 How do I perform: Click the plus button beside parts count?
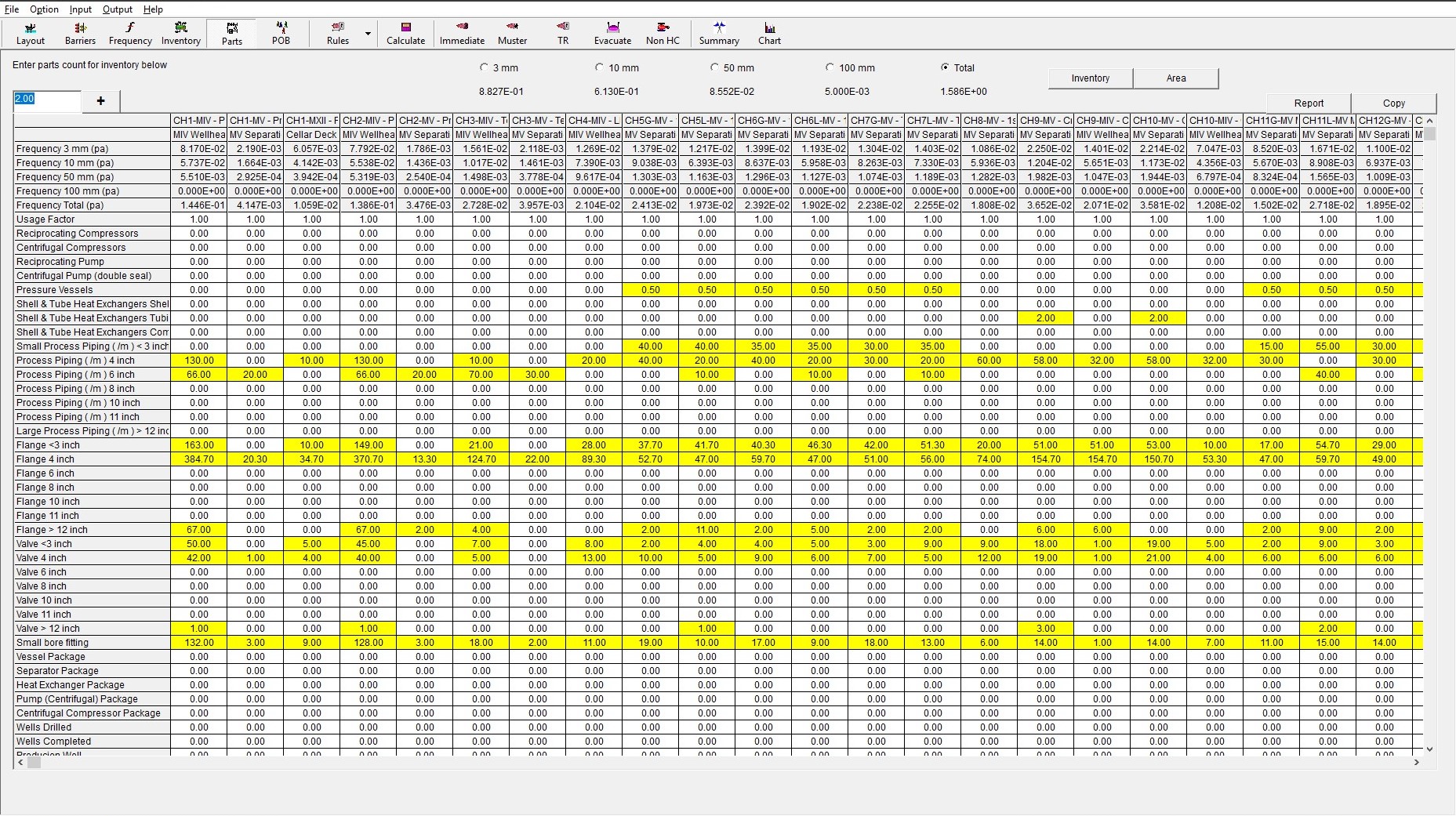(100, 100)
